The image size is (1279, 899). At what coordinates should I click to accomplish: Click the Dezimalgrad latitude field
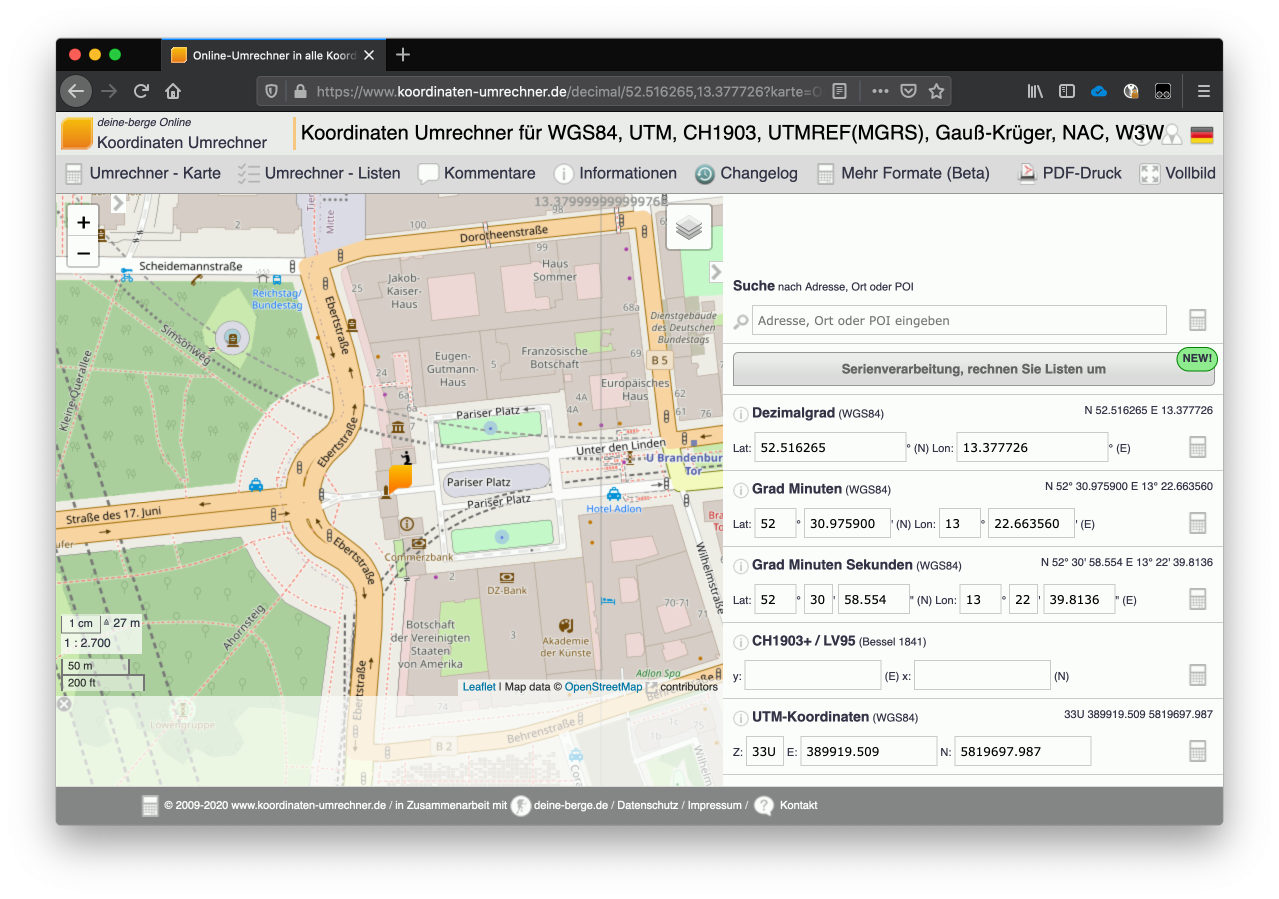coord(829,447)
